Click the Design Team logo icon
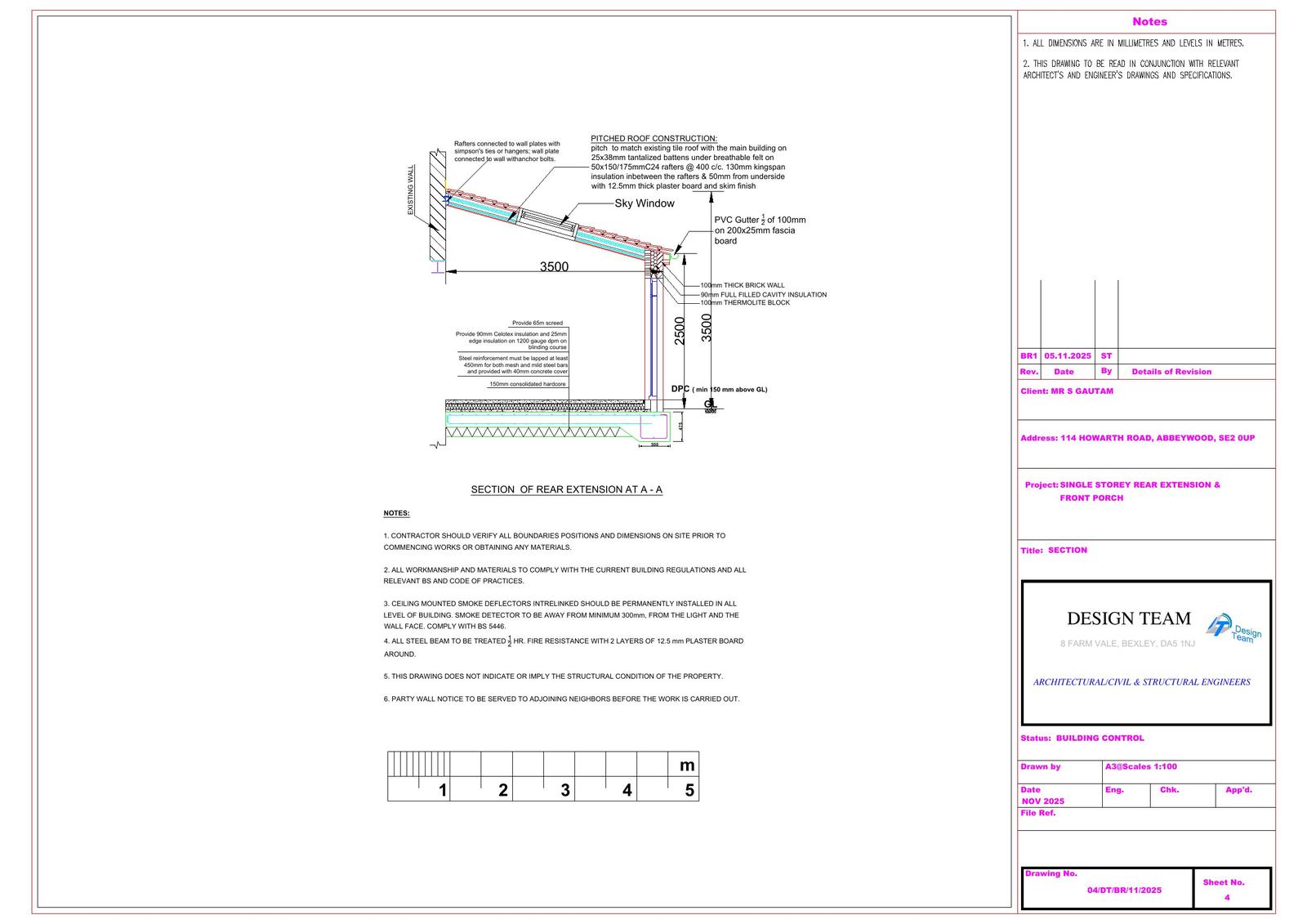1307x924 pixels. (x=1233, y=628)
